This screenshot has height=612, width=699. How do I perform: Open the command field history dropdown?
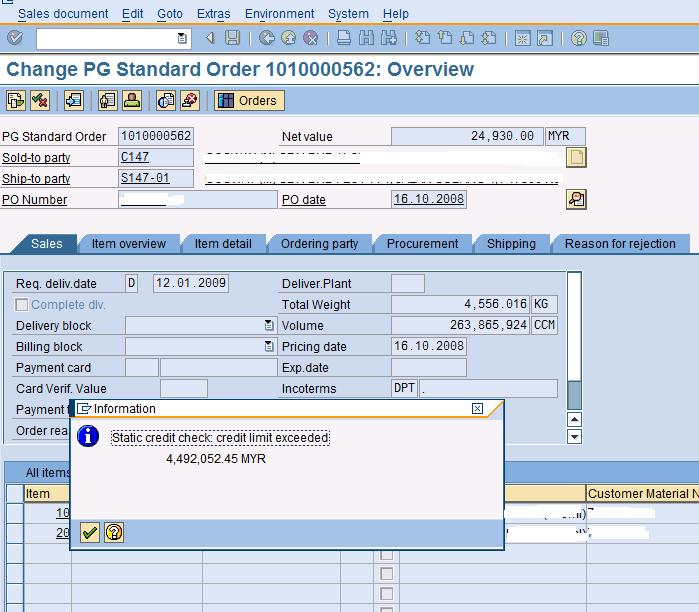[x=182, y=38]
